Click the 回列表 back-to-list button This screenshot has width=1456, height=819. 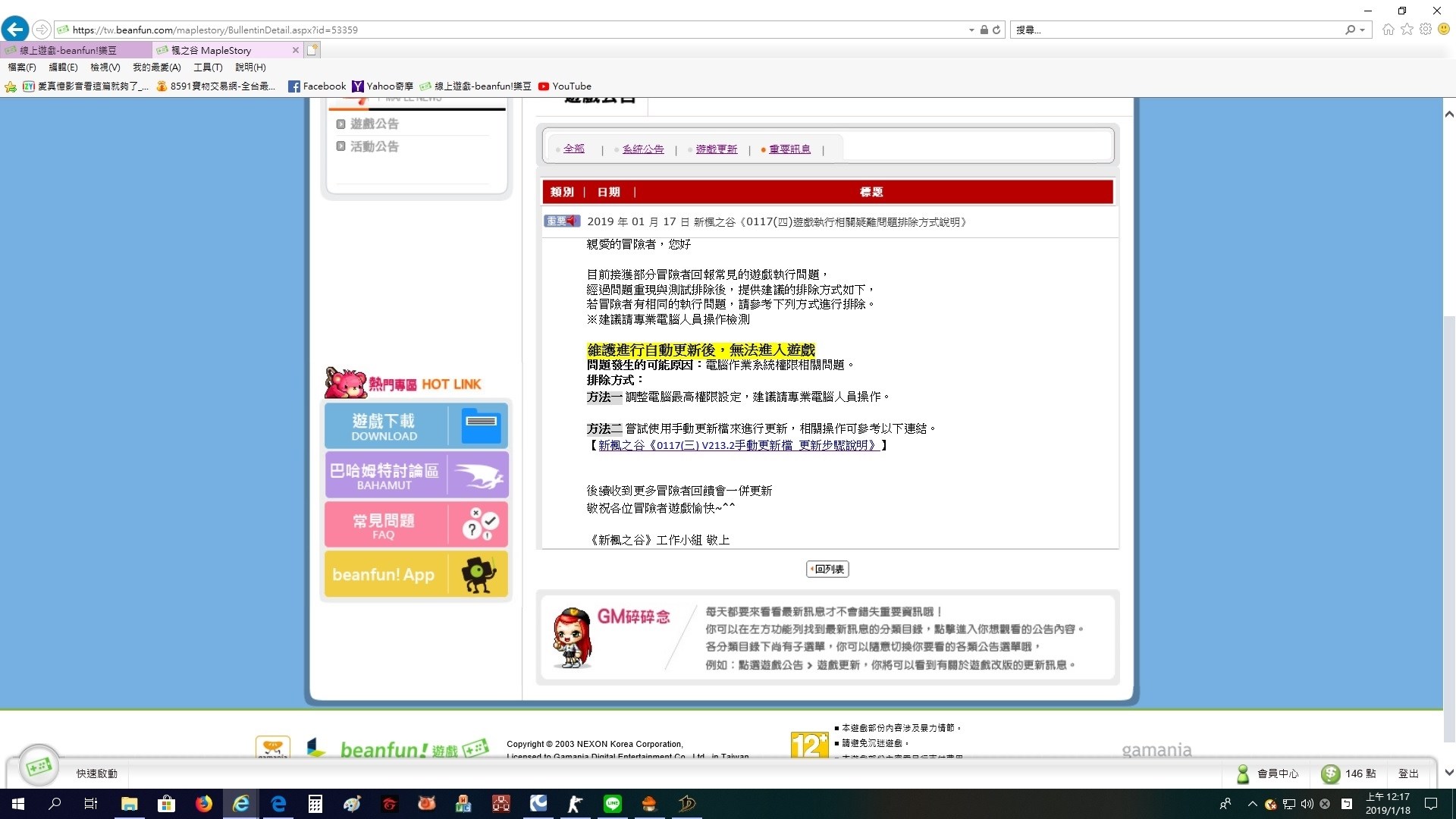pyautogui.click(x=827, y=569)
